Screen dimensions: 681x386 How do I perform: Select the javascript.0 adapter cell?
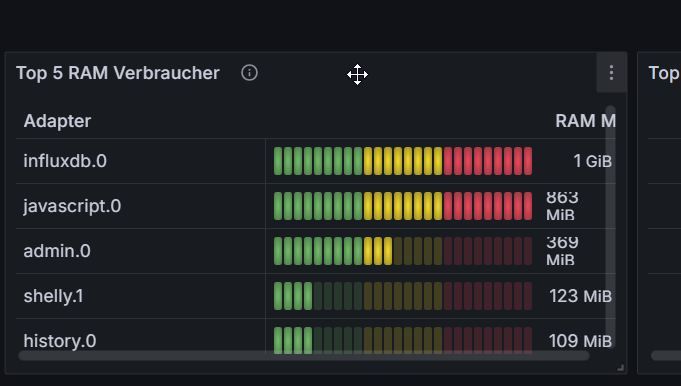(141, 206)
